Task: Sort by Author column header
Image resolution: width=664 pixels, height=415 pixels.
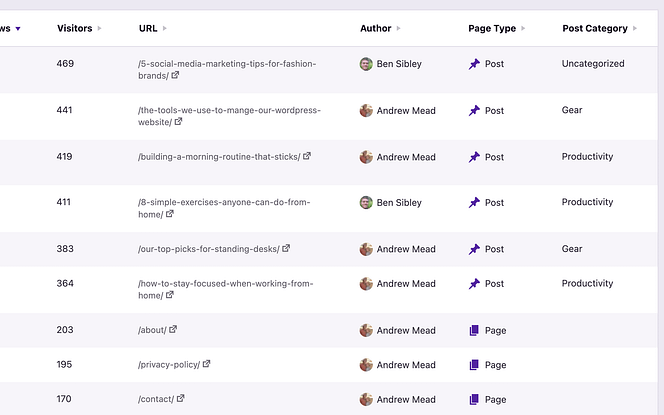Action: [376, 29]
